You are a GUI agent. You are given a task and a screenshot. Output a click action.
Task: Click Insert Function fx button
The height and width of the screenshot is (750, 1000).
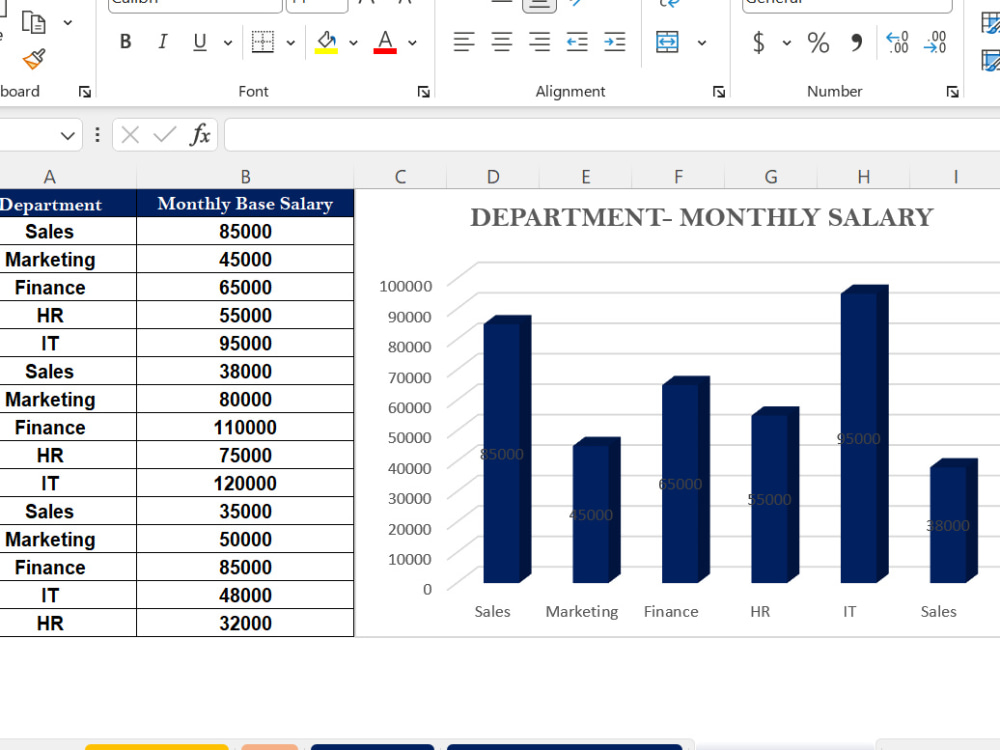coord(200,135)
